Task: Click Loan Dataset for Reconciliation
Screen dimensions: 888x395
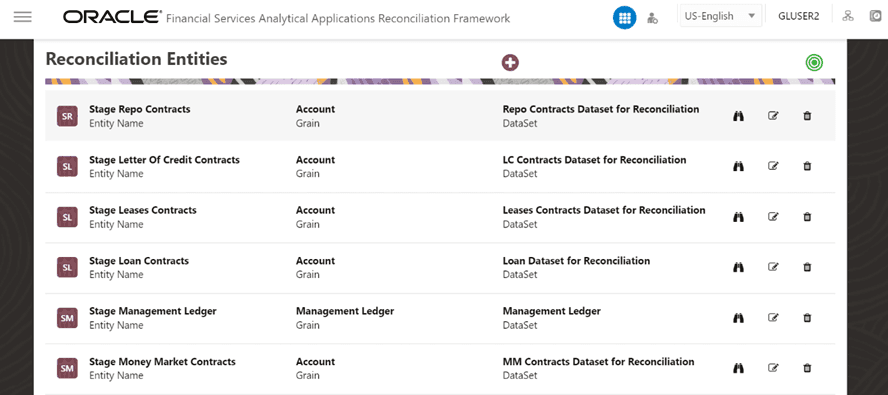Action: click(577, 261)
